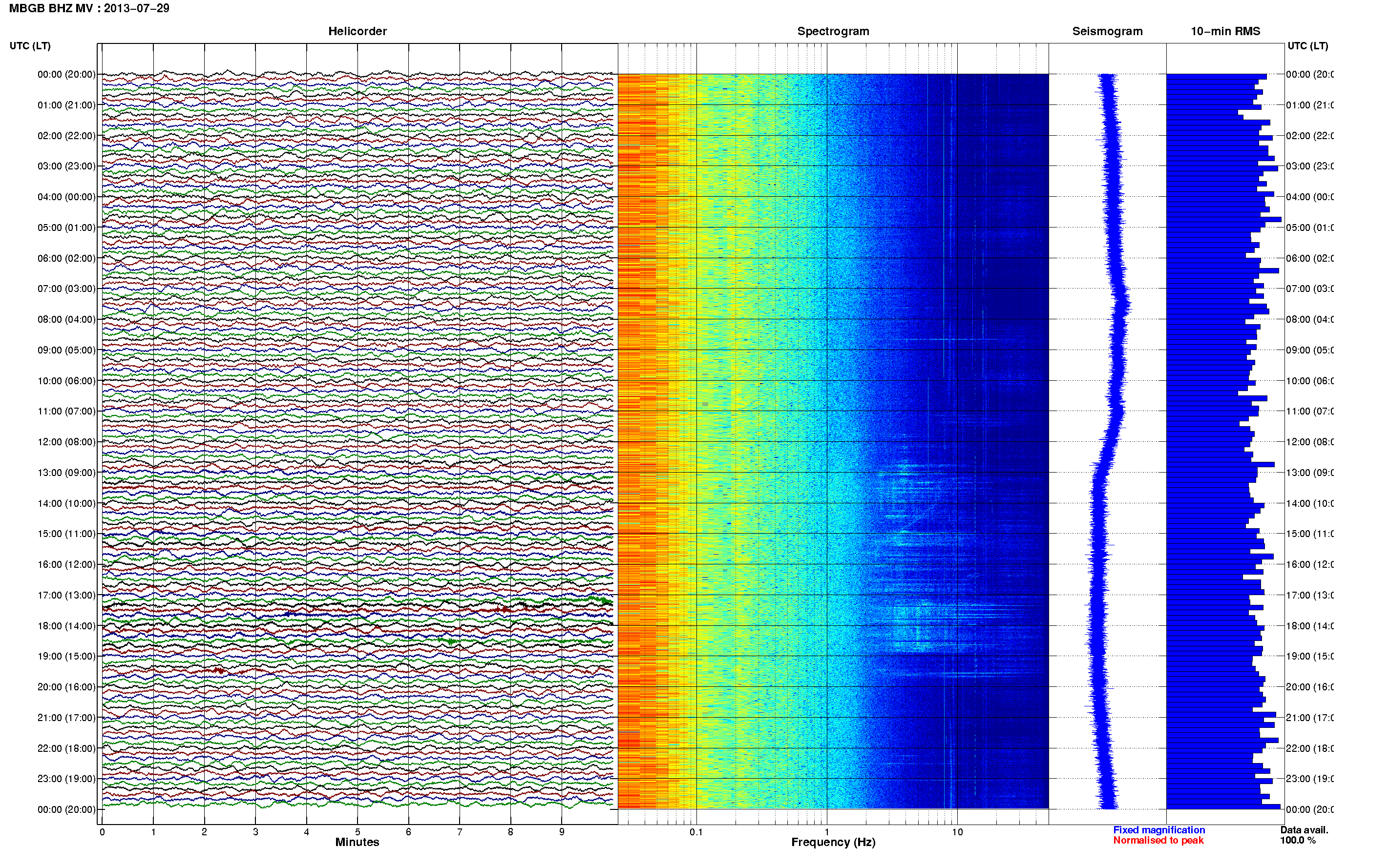Viewport: 1389px width, 868px height.
Task: Click the 0.1 frequency axis tick label
Action: pos(696,832)
